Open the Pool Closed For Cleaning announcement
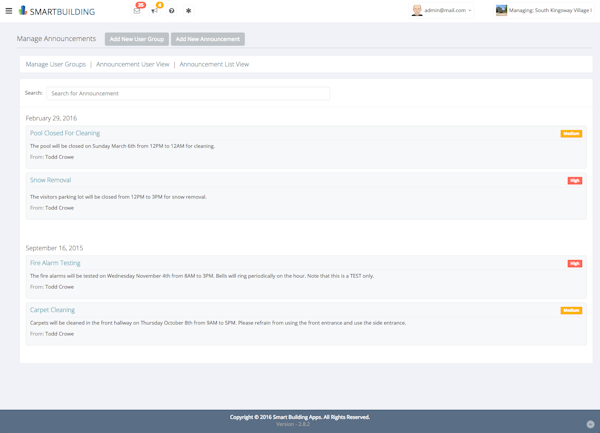The height and width of the screenshot is (433, 600). click(65, 133)
